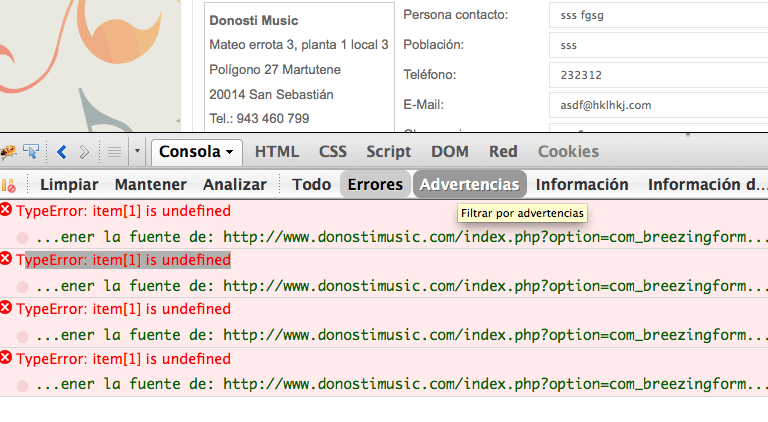Click the highlighted second TypeError message
Image resolution: width=768 pixels, height=422 pixels.
tap(123, 260)
